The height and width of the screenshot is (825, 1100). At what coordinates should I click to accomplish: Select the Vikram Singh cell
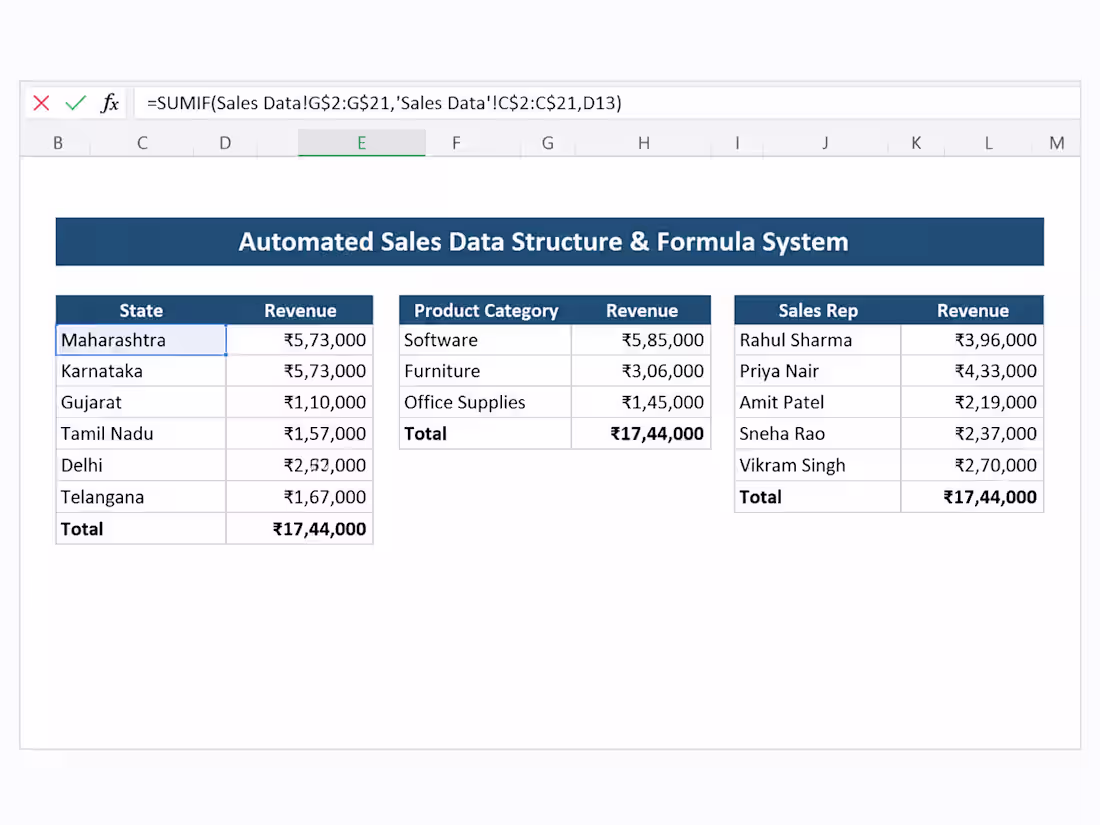[818, 465]
